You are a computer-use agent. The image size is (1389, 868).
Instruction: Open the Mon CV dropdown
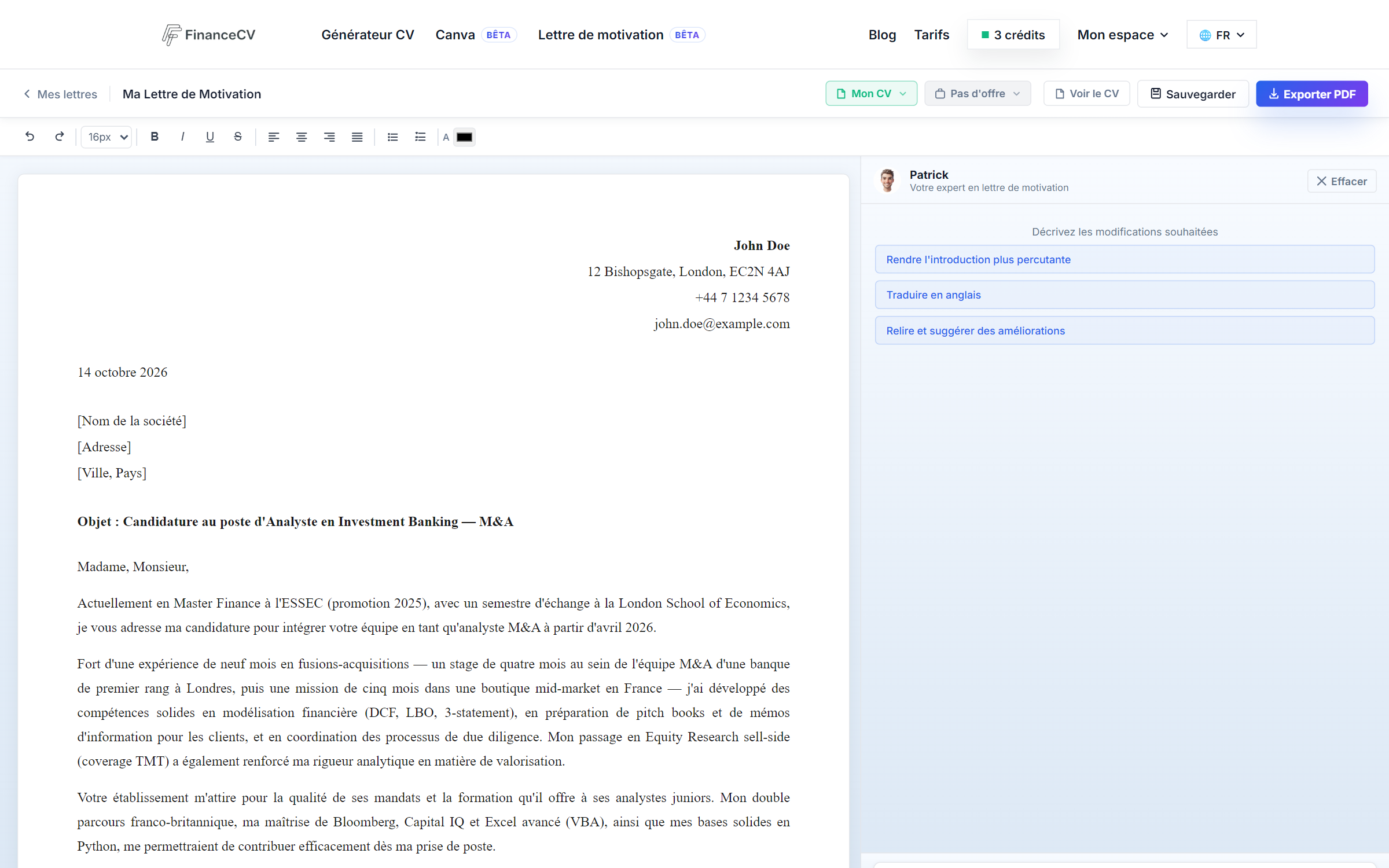(871, 94)
